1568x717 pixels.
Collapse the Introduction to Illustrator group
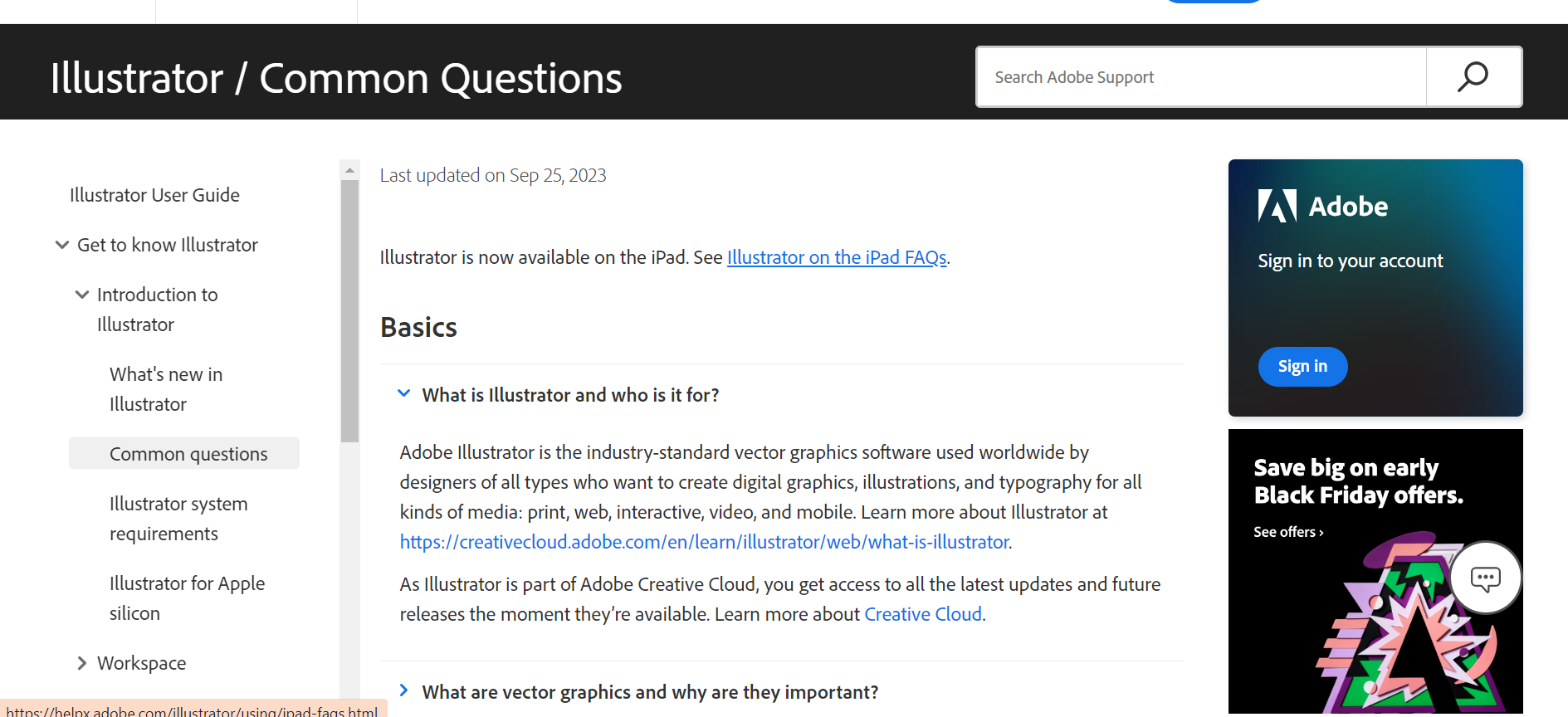[x=82, y=295]
